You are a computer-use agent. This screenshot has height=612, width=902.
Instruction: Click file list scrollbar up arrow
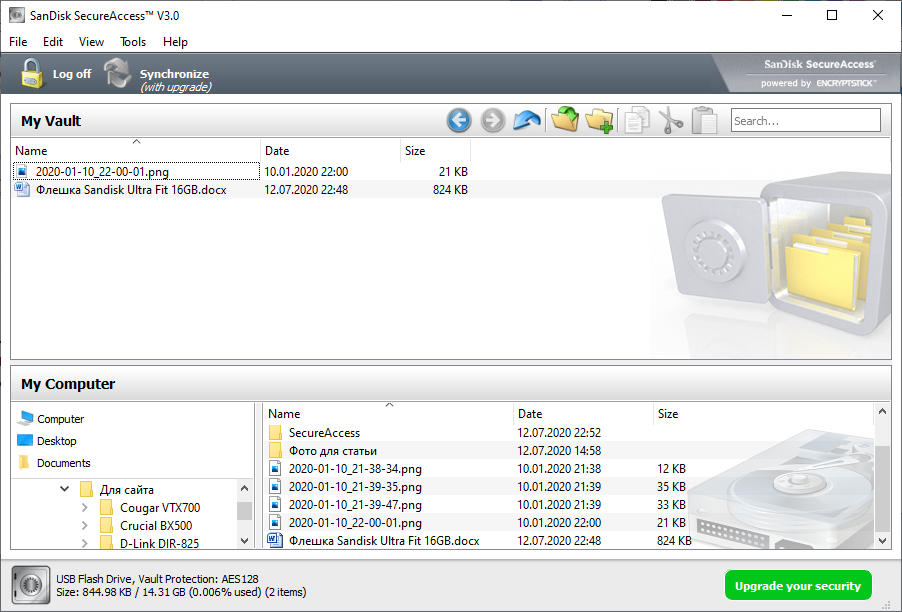[x=882, y=411]
